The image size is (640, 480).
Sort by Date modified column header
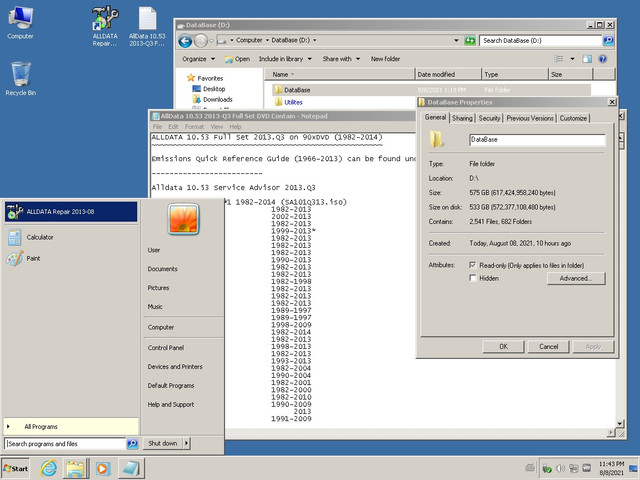(448, 74)
